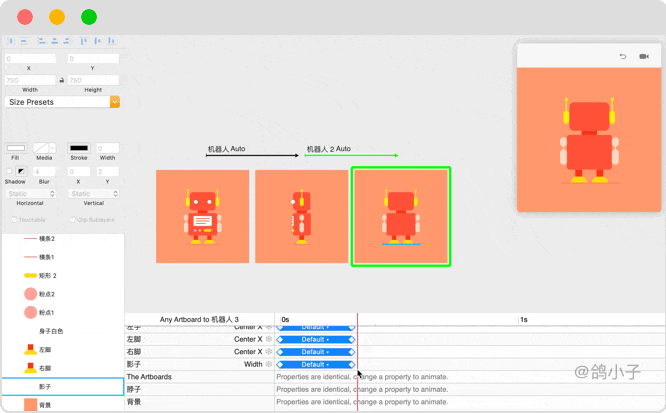
Task: Click the start keyframe diamond on 左脚 row
Action: pyautogui.click(x=280, y=339)
